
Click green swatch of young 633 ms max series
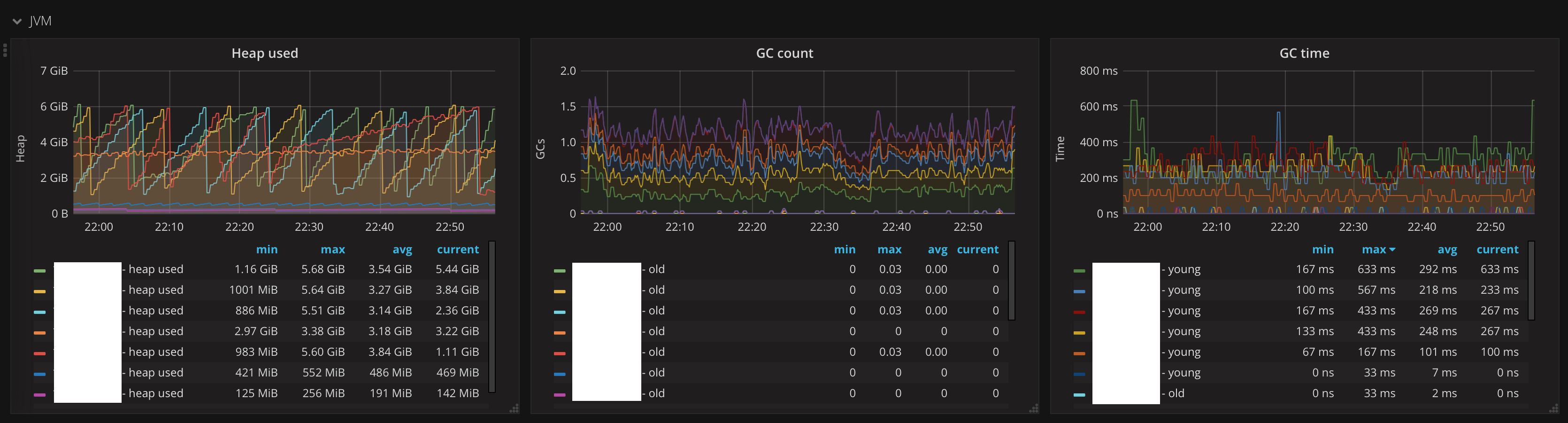(x=1079, y=271)
